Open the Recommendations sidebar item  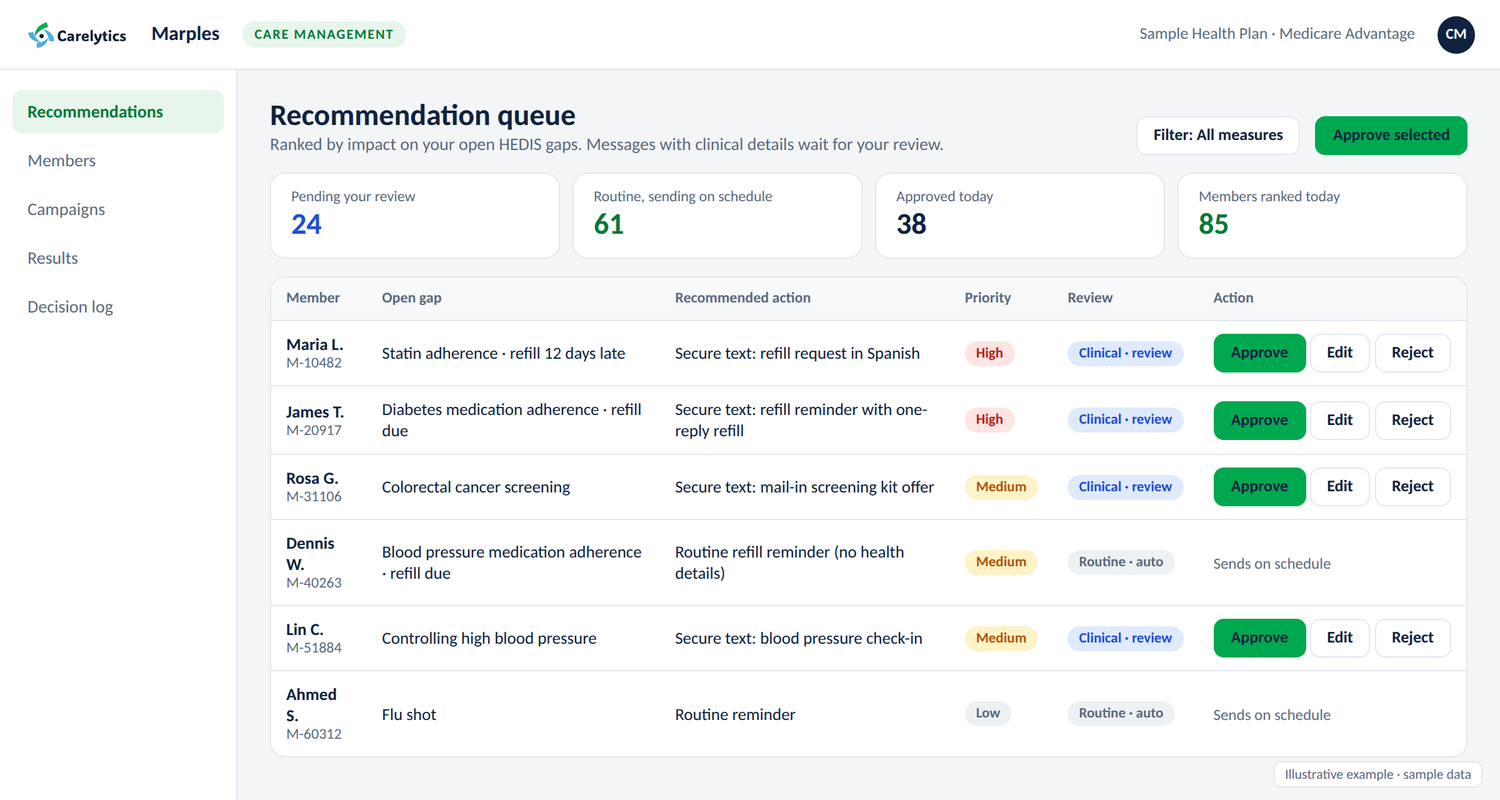(x=118, y=112)
